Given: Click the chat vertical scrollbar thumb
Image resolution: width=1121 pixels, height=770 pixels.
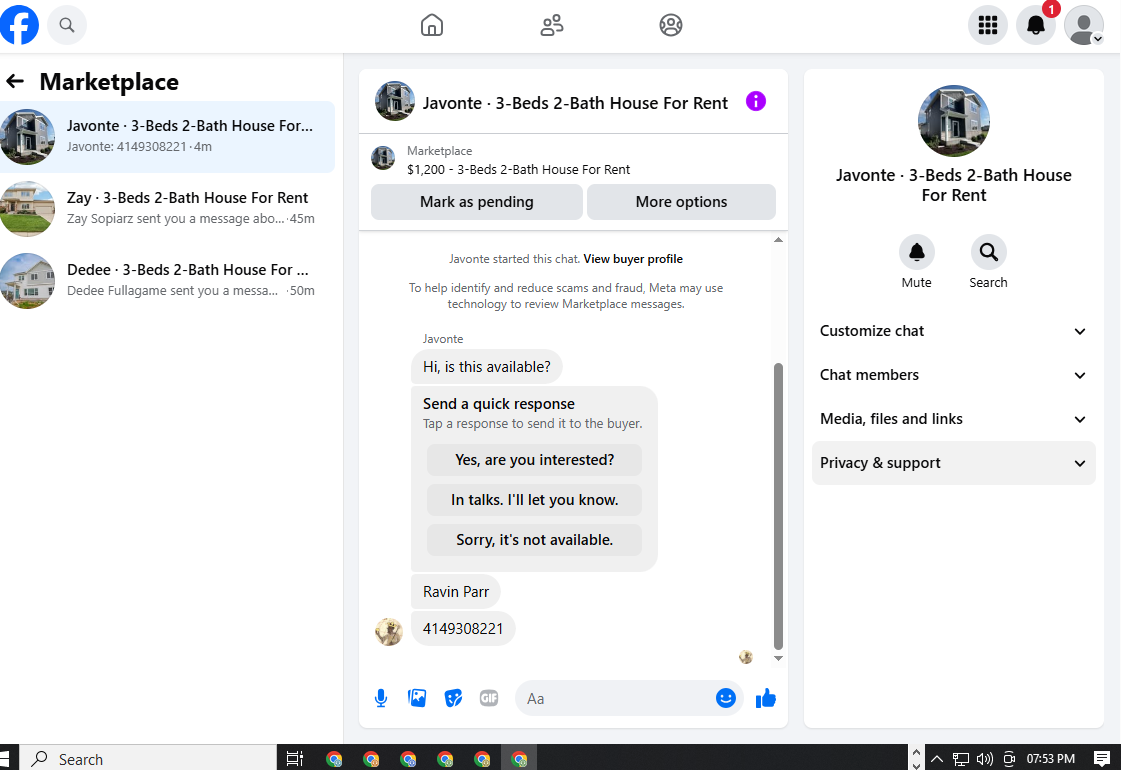Looking at the screenshot, I should (x=778, y=505).
